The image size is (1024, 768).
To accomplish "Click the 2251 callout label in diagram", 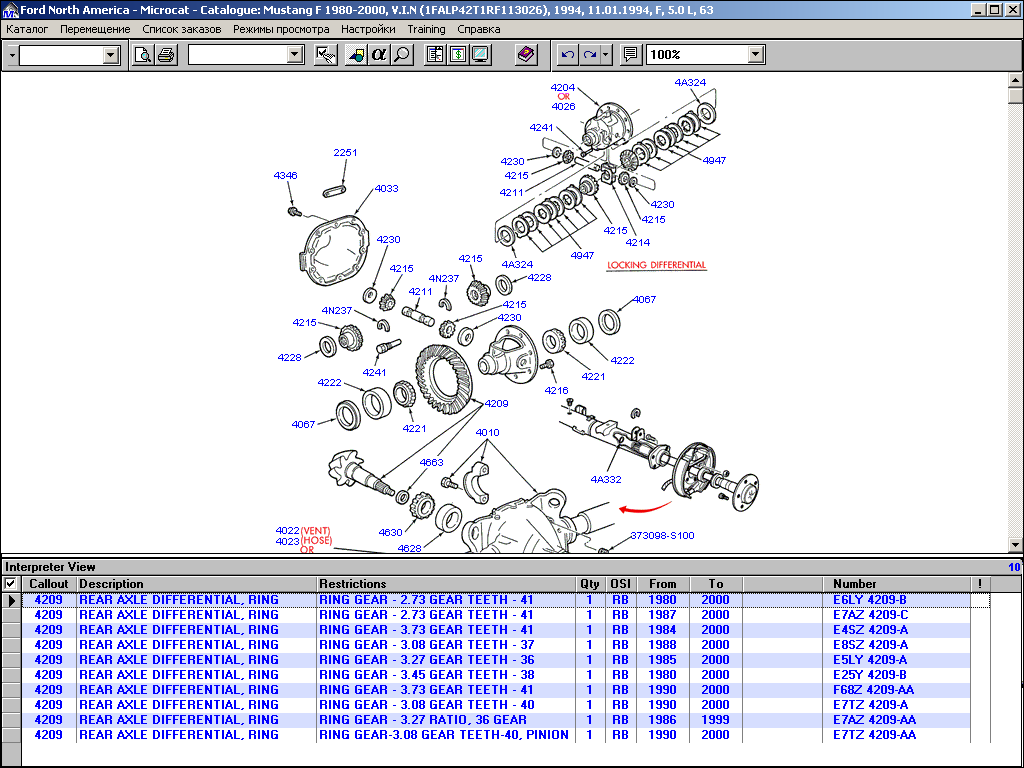I will (x=345, y=153).
